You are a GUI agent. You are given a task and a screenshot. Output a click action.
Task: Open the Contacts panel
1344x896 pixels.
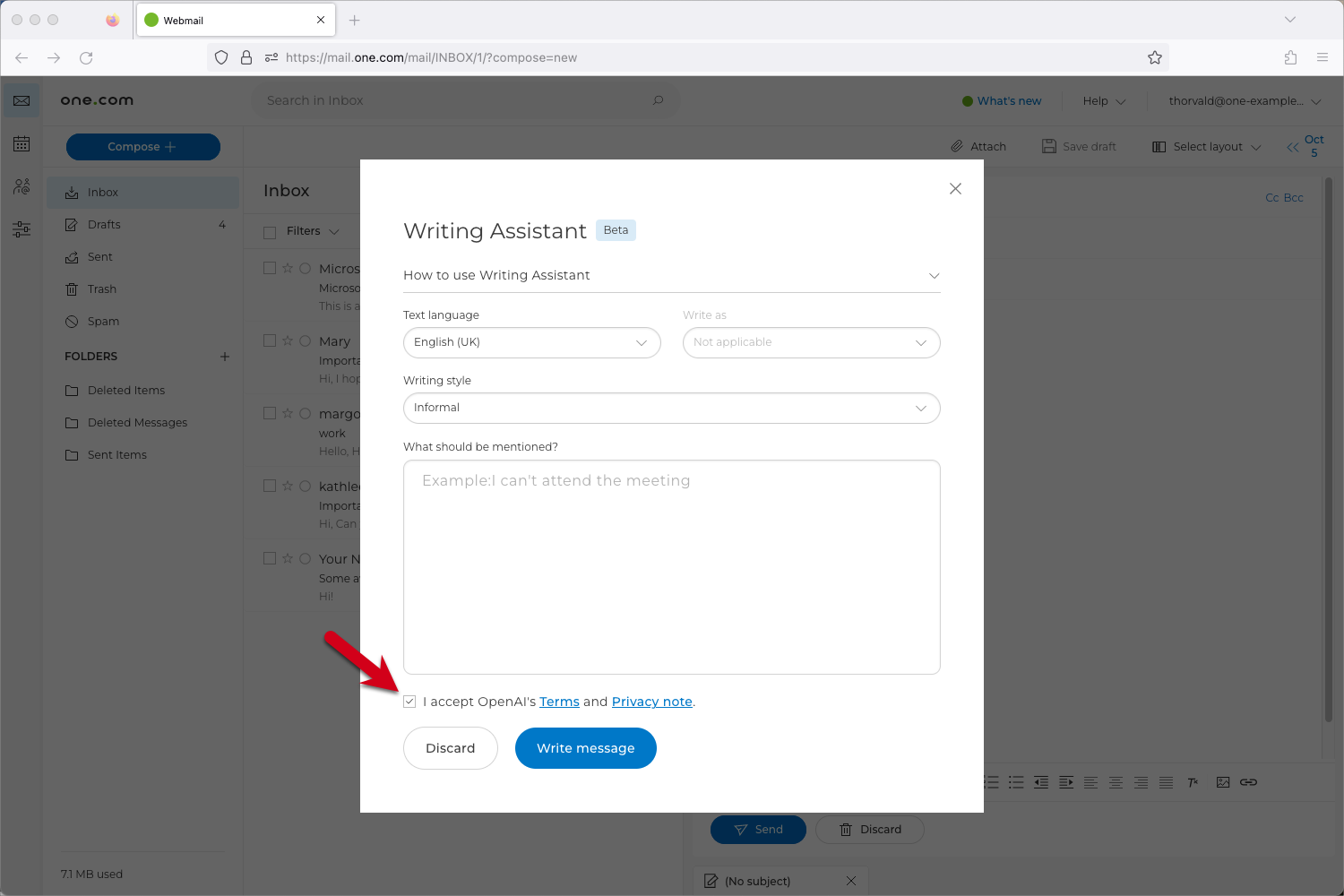(21, 186)
